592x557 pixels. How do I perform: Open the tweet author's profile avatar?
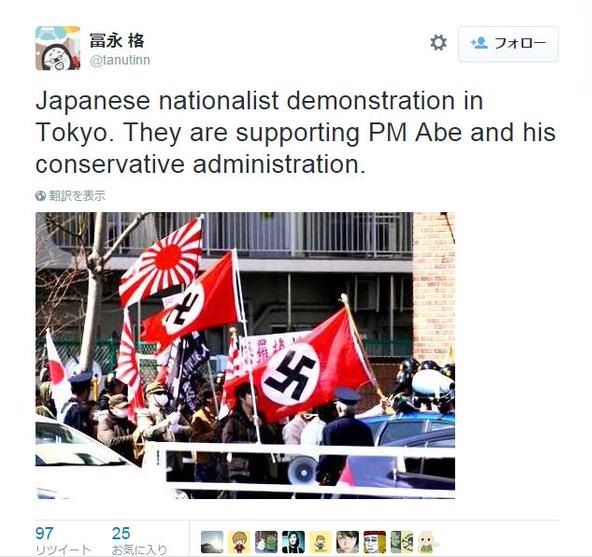tap(58, 48)
